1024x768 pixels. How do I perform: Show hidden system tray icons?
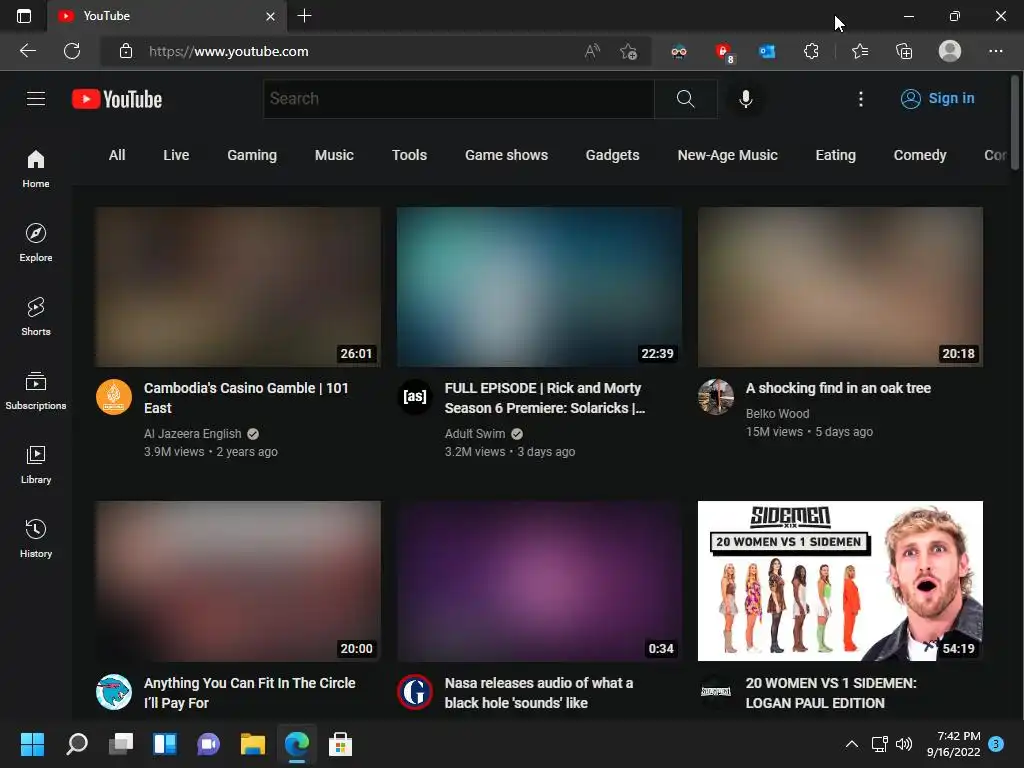point(852,744)
